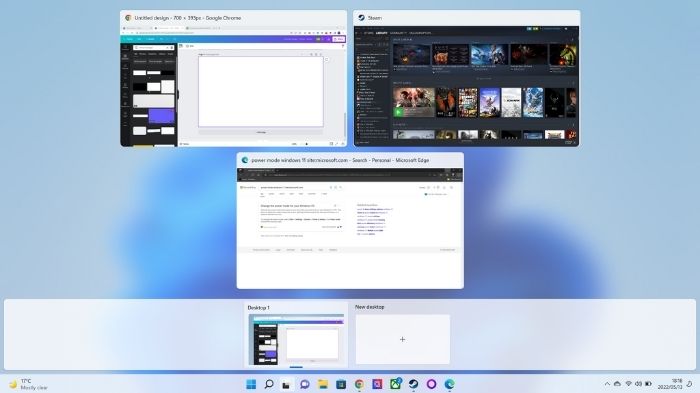The image size is (700, 393).
Task: Open the battery tray icon
Action: pos(649,384)
